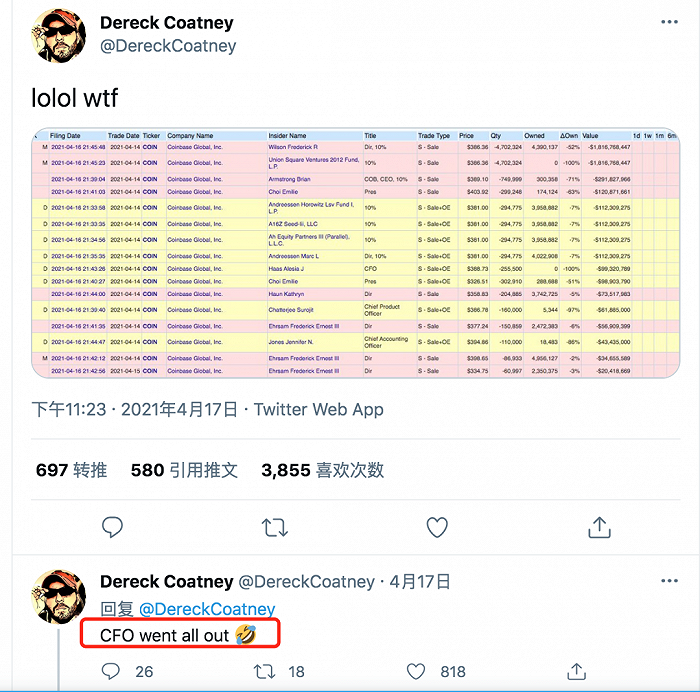Retweet the 'CFO went all out' reply
Viewport: 700px width, 692px height.
267,671
